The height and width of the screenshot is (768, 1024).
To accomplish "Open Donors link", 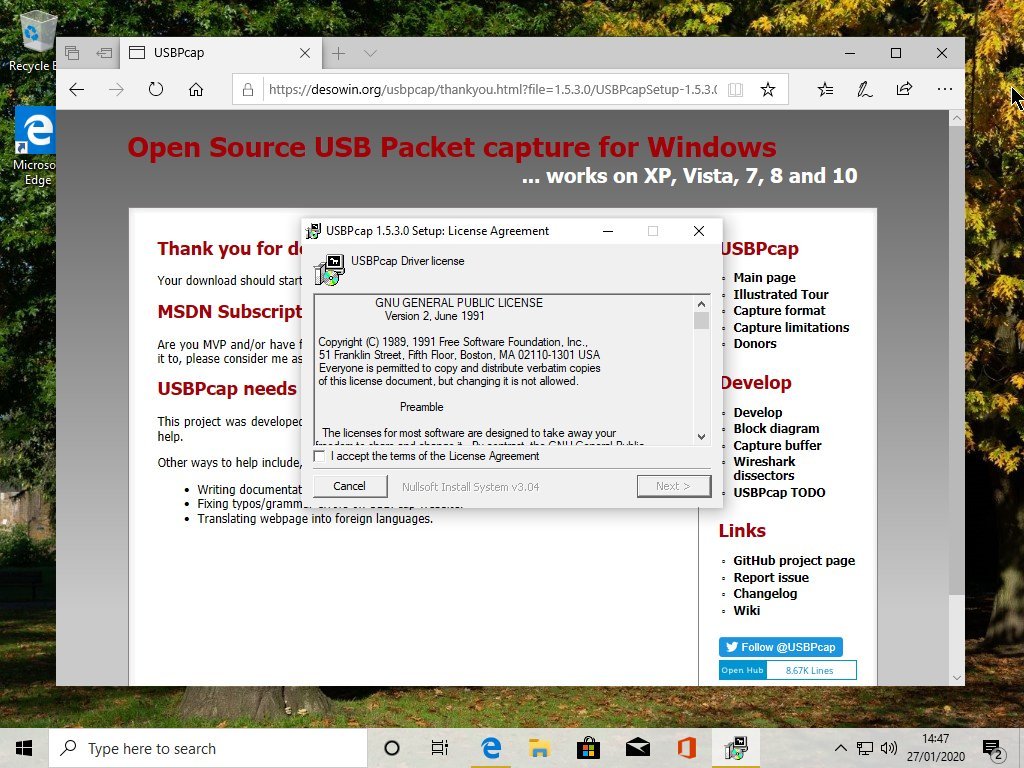I will (755, 344).
